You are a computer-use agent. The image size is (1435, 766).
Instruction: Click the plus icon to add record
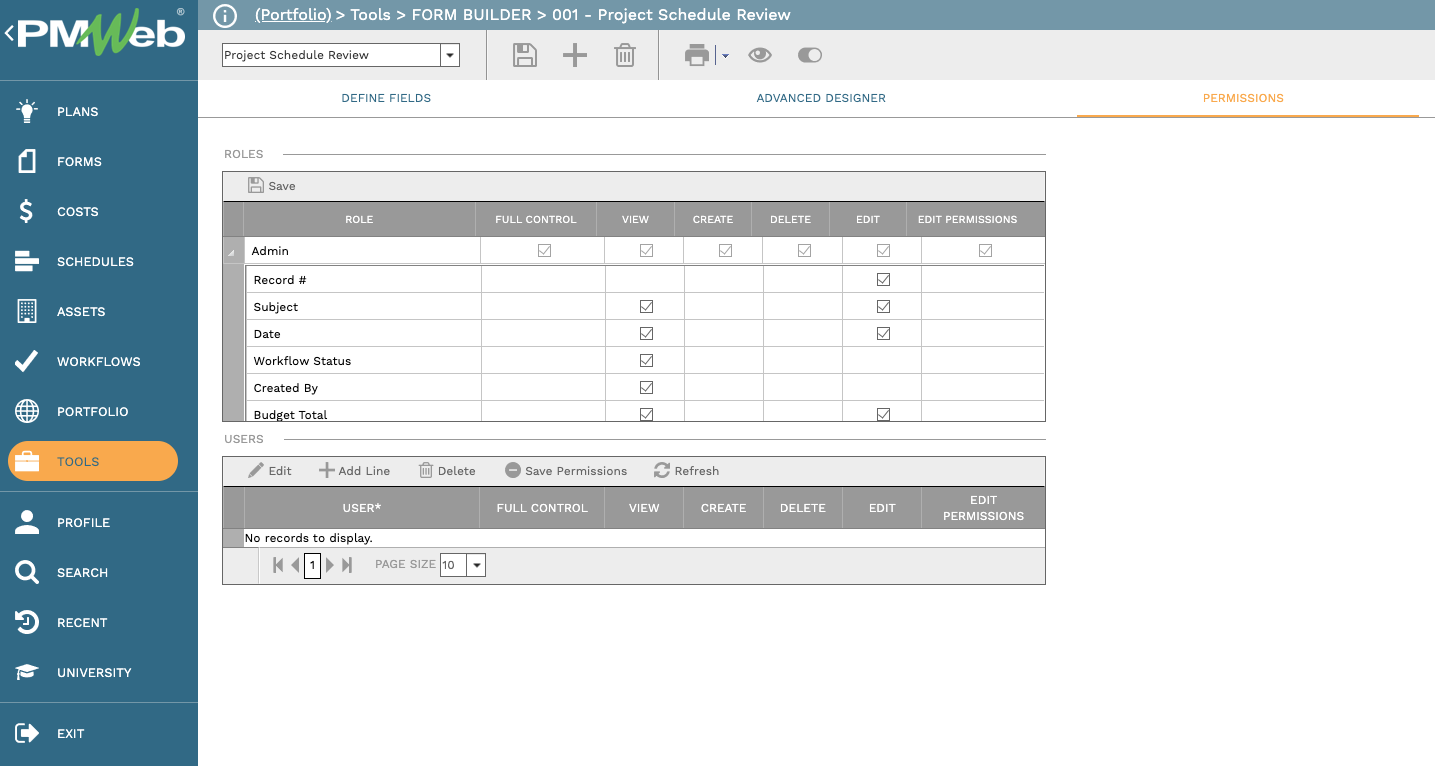[575, 55]
